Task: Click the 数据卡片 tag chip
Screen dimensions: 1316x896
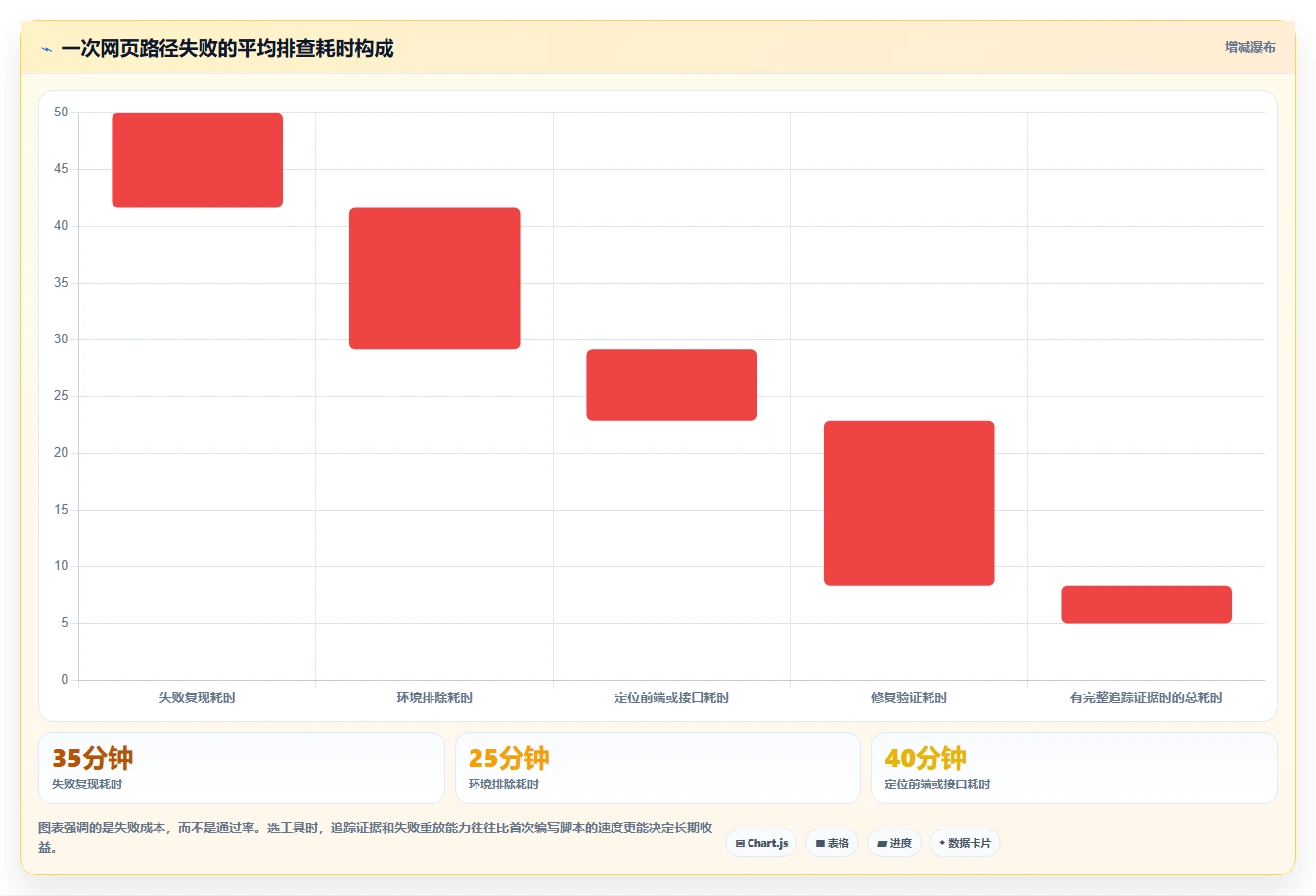Action: coord(965,843)
